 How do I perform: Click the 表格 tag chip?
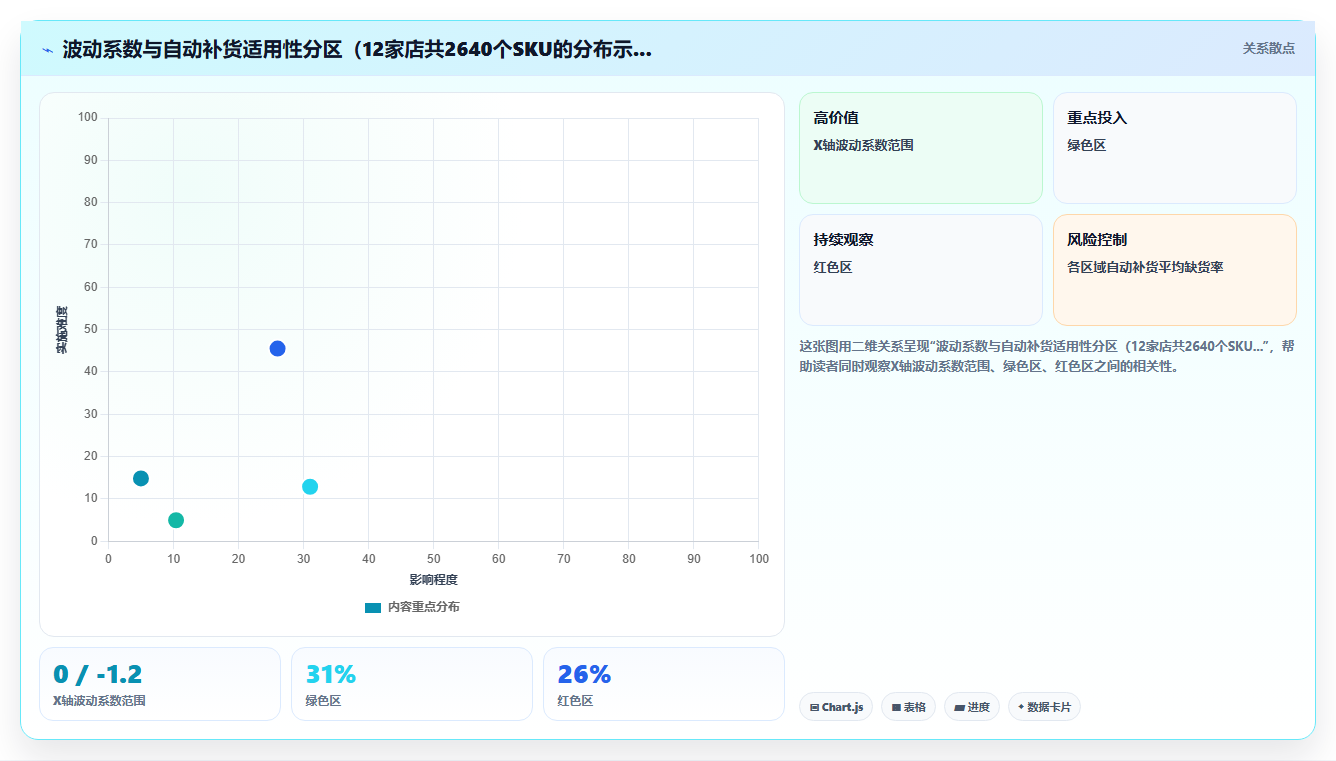pyautogui.click(x=908, y=707)
